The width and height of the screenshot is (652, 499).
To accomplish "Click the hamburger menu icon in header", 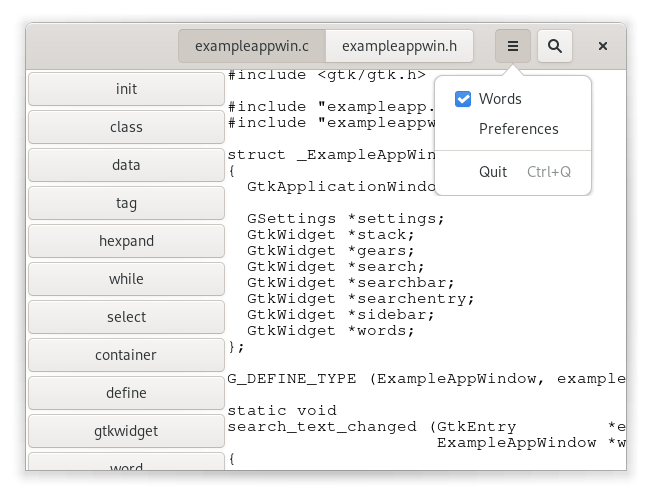I will tap(512, 46).
